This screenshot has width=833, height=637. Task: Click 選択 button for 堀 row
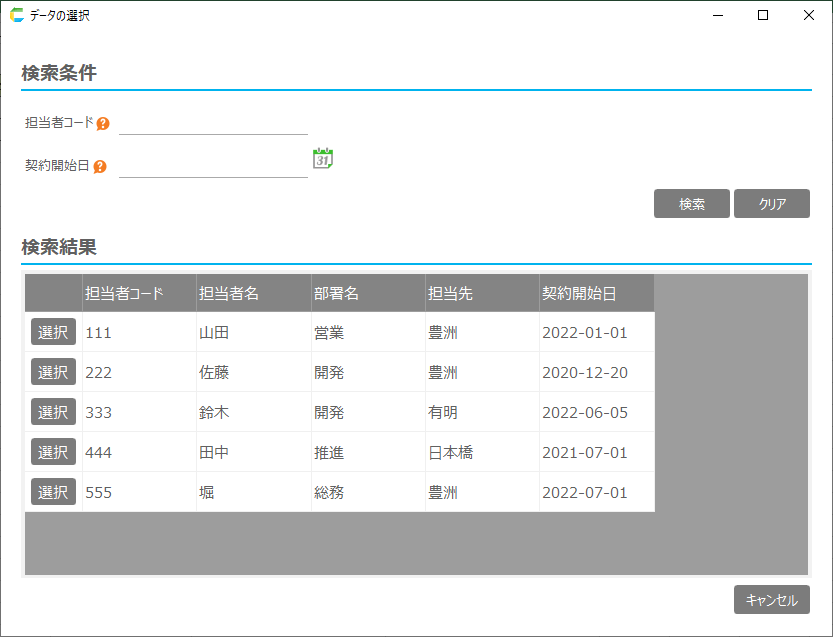tap(53, 492)
